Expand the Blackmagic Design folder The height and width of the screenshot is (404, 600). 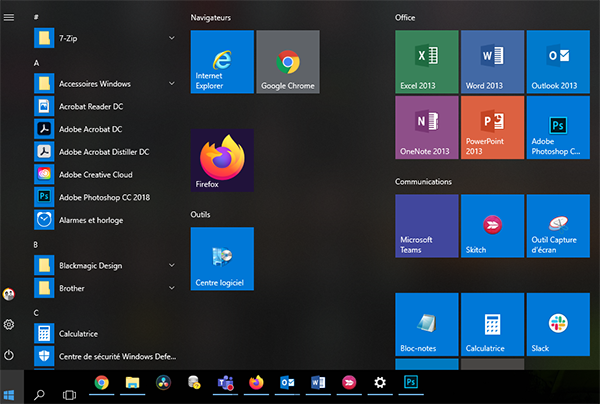tap(172, 265)
